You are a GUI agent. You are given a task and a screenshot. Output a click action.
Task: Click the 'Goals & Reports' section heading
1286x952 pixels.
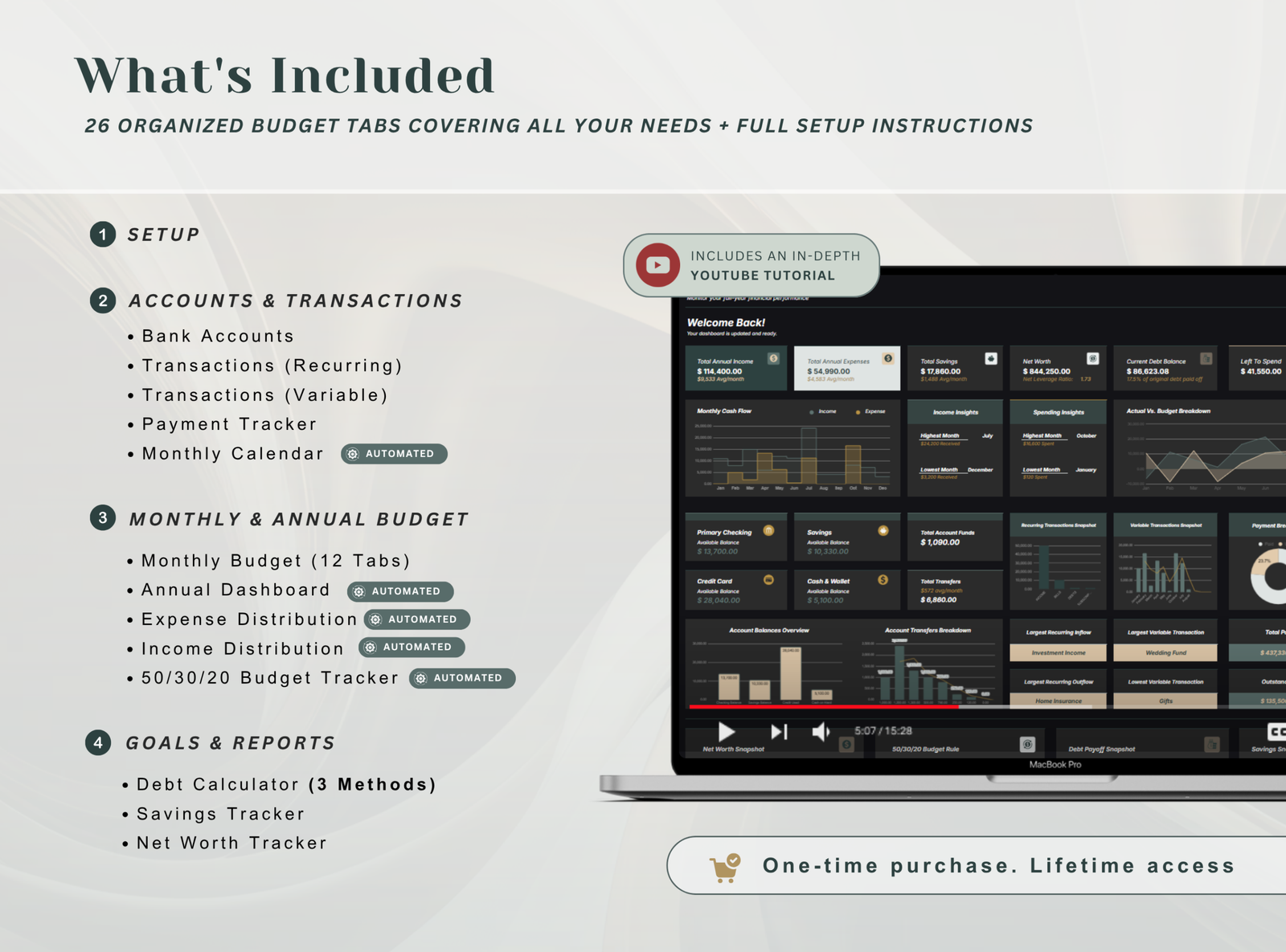pyautogui.click(x=230, y=743)
